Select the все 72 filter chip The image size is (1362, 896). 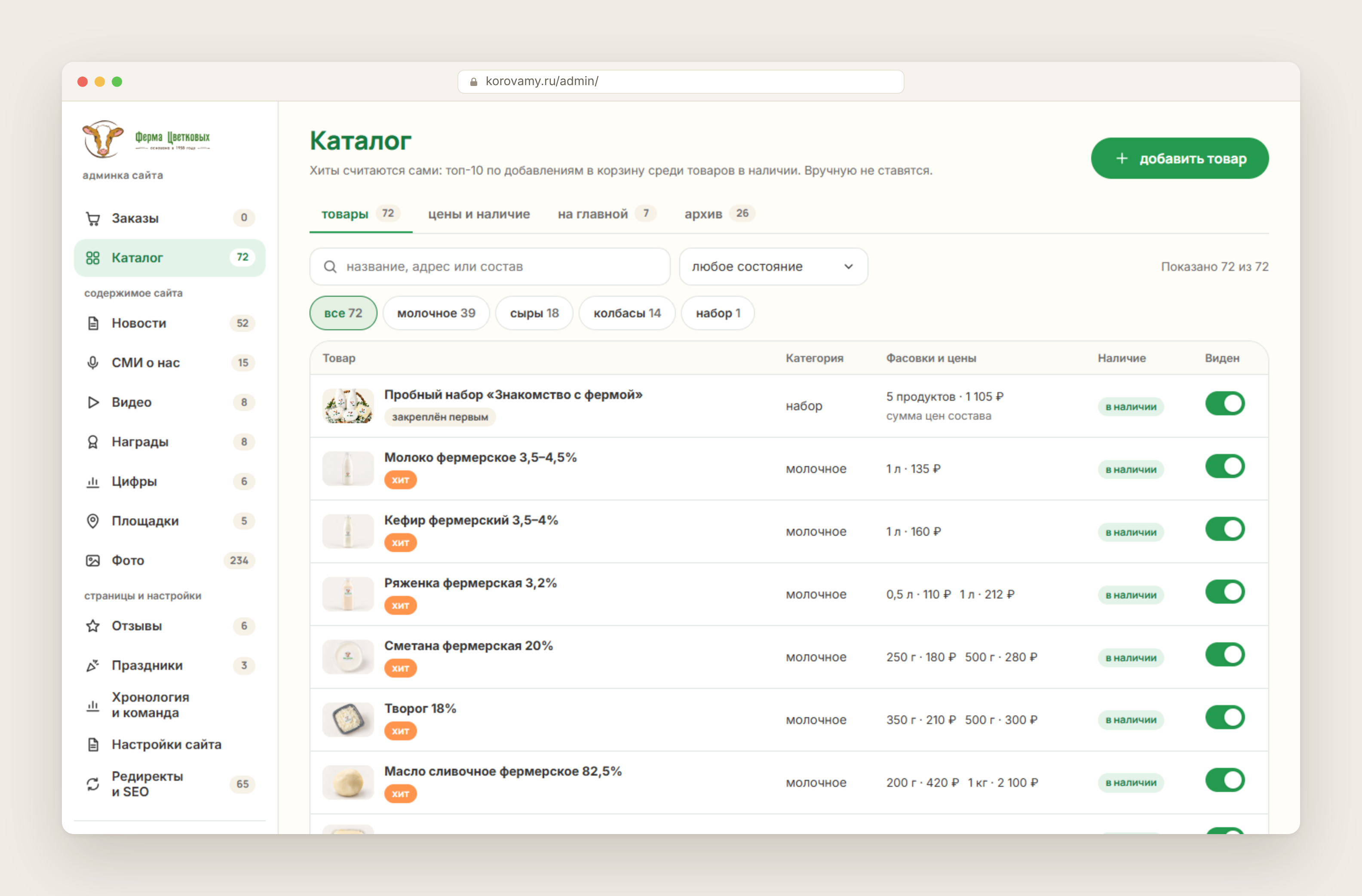tap(344, 313)
